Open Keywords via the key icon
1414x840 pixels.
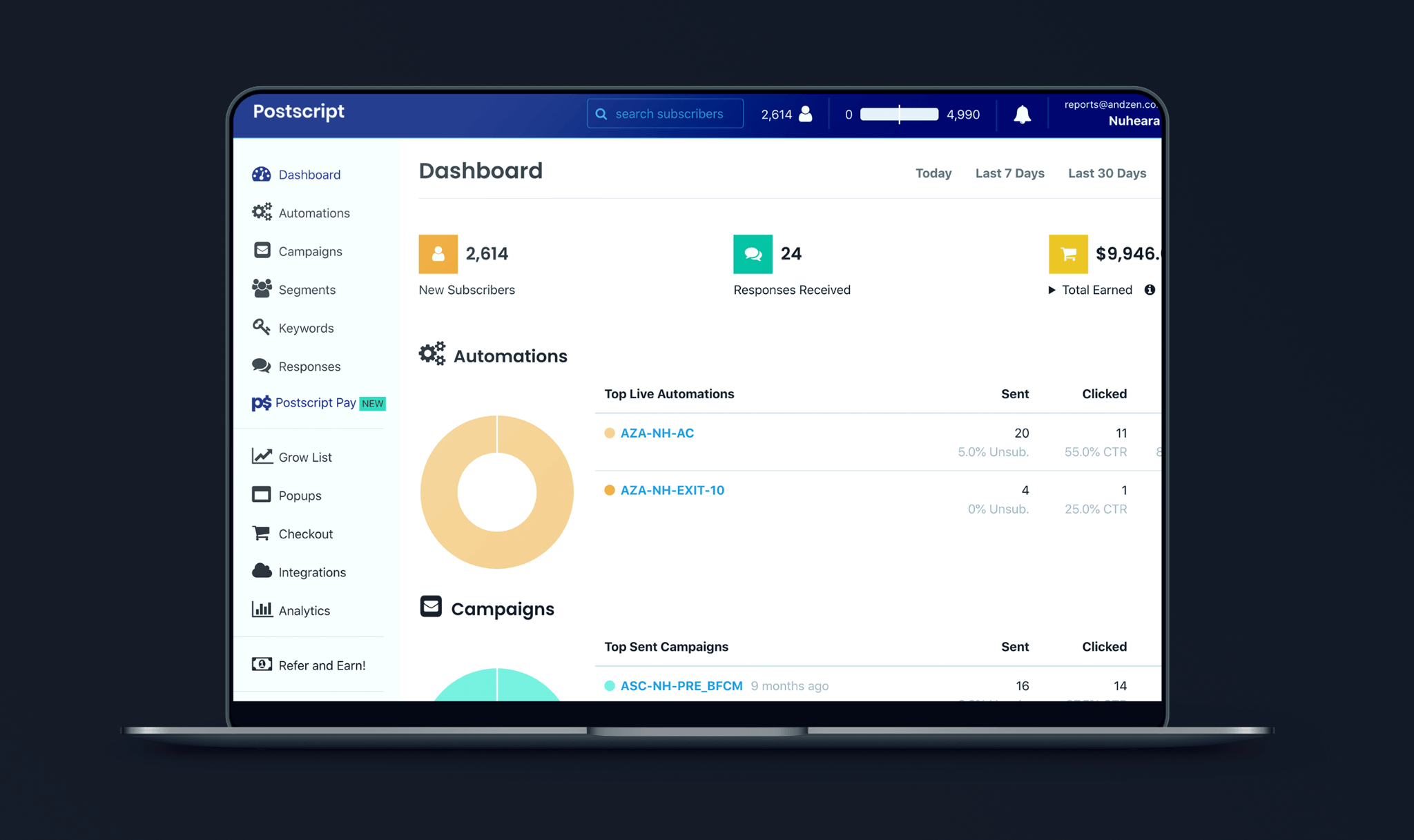tap(261, 326)
